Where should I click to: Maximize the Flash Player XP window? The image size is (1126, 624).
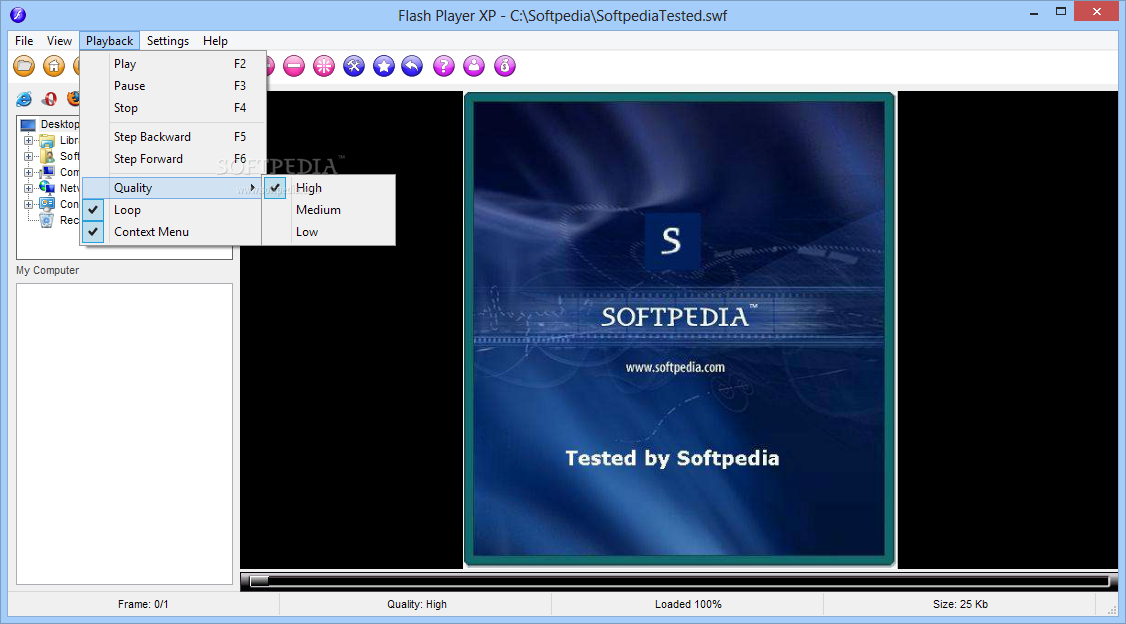click(1061, 11)
